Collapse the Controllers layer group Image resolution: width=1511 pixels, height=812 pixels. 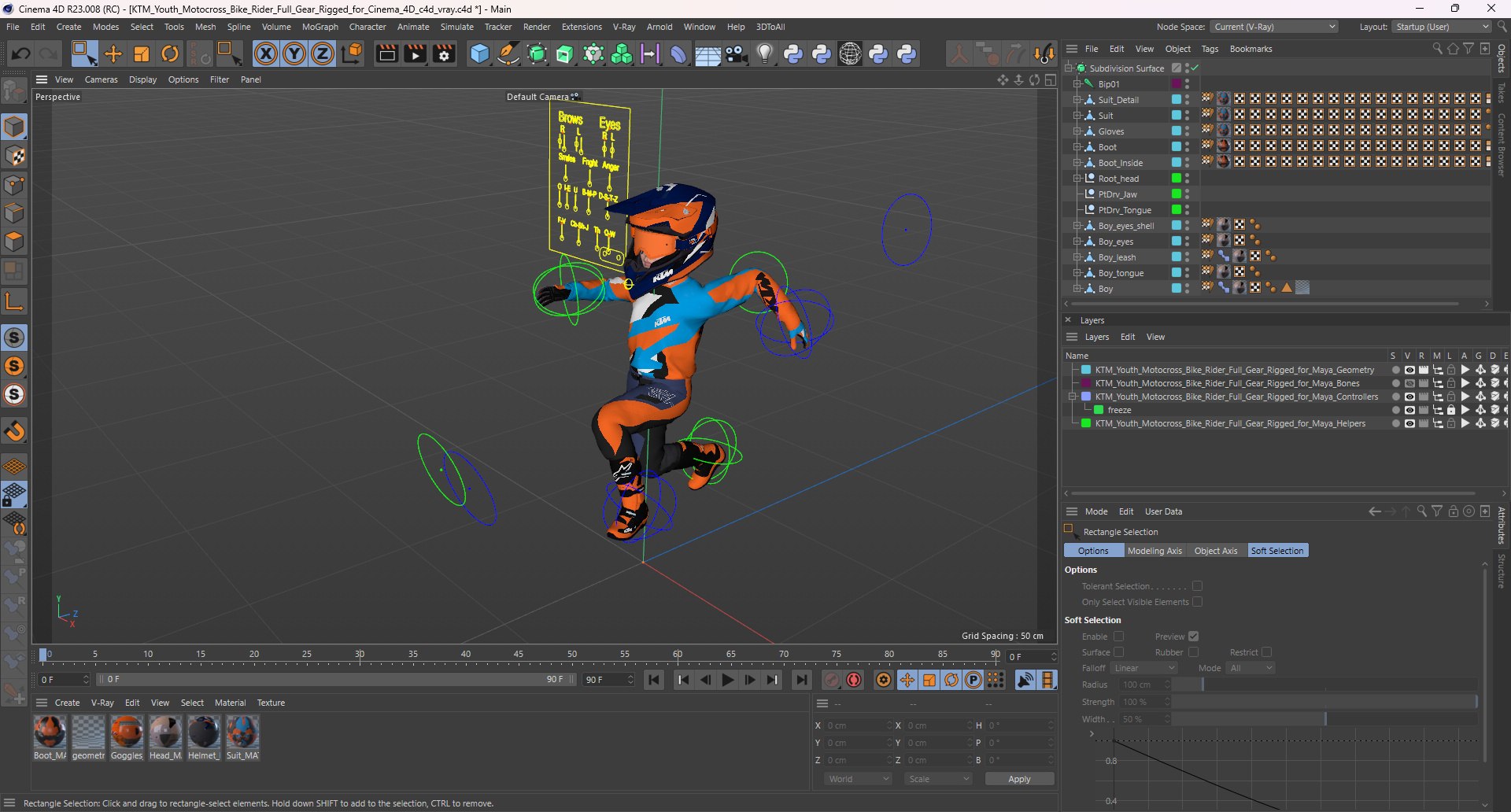click(1072, 397)
